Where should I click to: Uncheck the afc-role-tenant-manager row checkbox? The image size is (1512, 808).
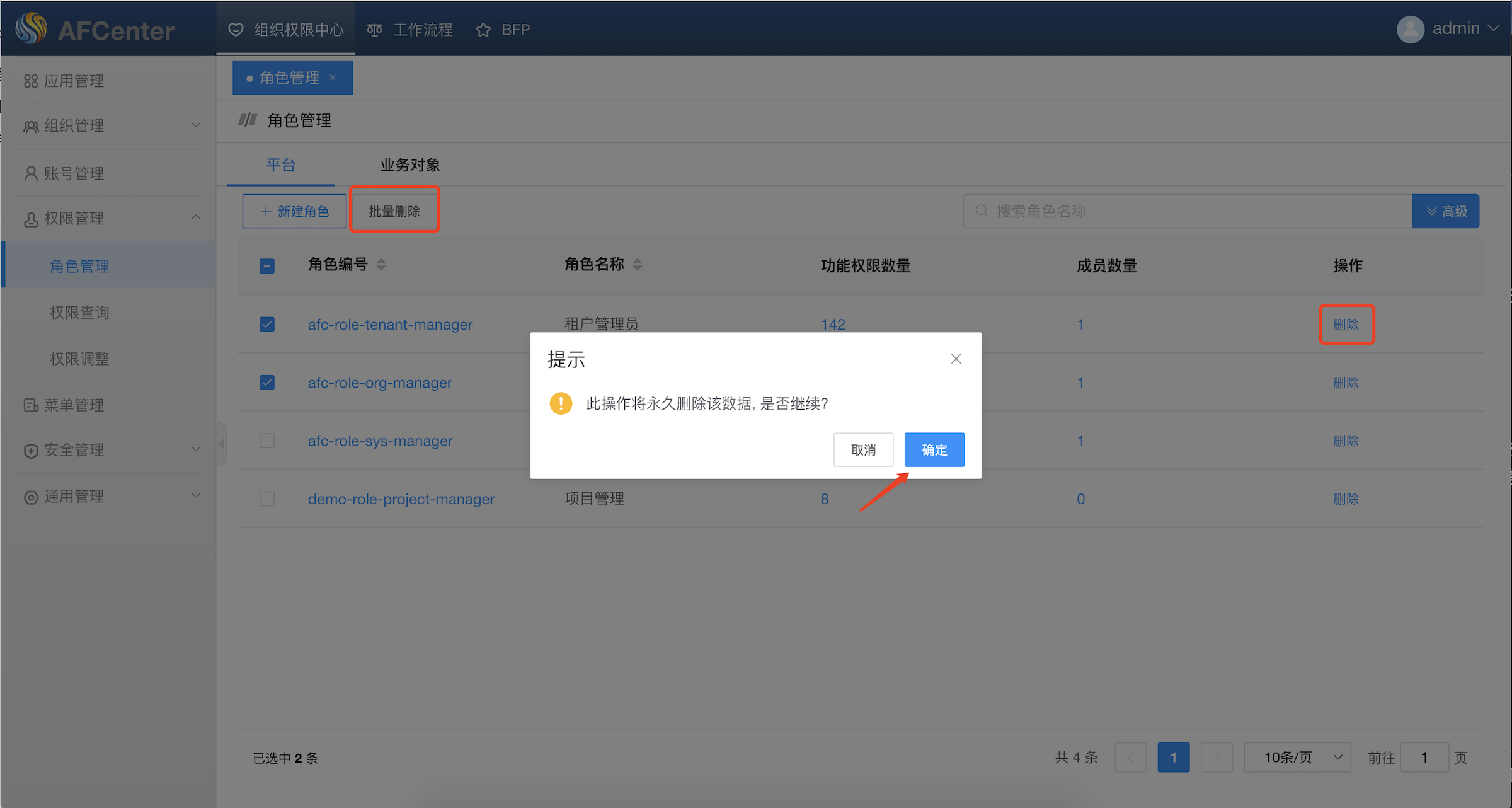(267, 325)
